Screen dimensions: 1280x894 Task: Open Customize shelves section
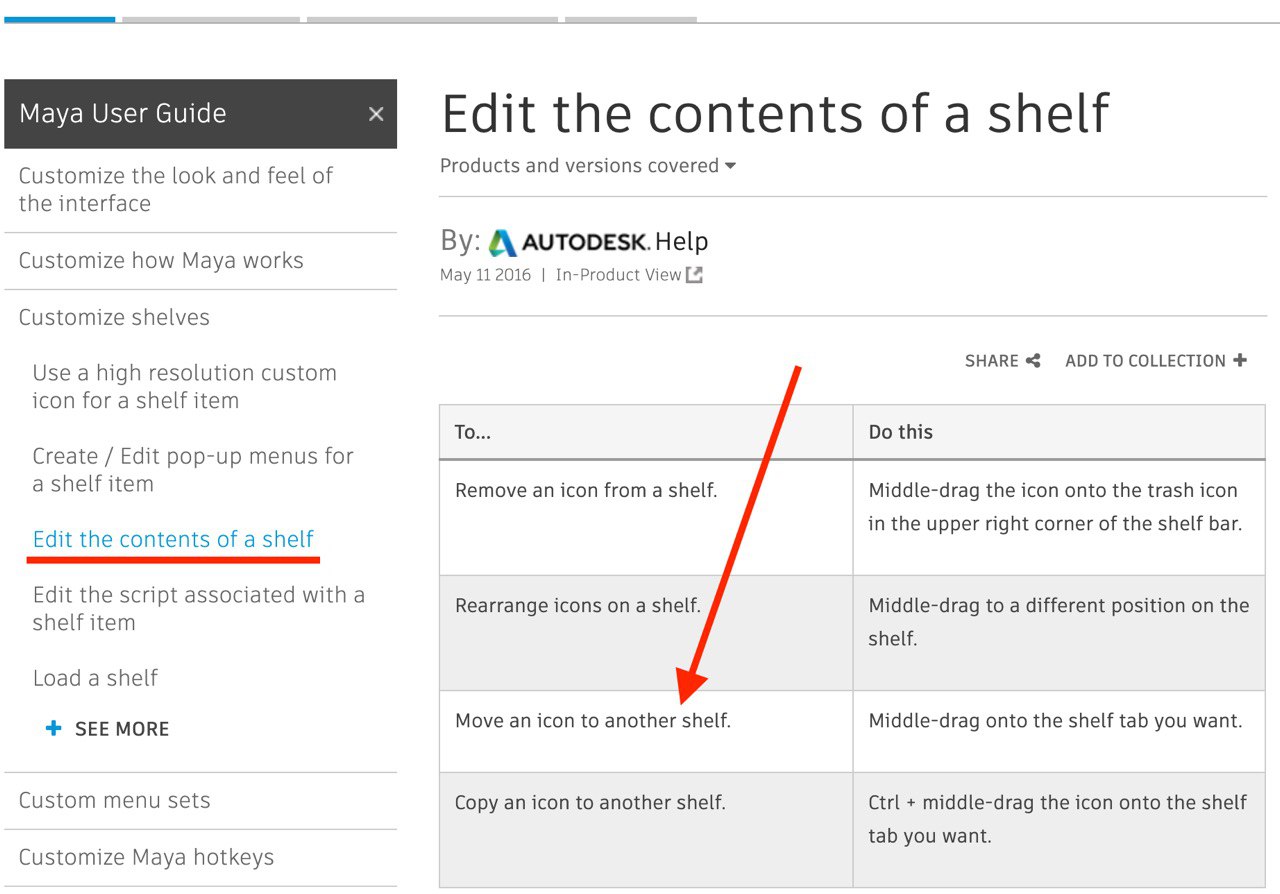click(x=114, y=318)
